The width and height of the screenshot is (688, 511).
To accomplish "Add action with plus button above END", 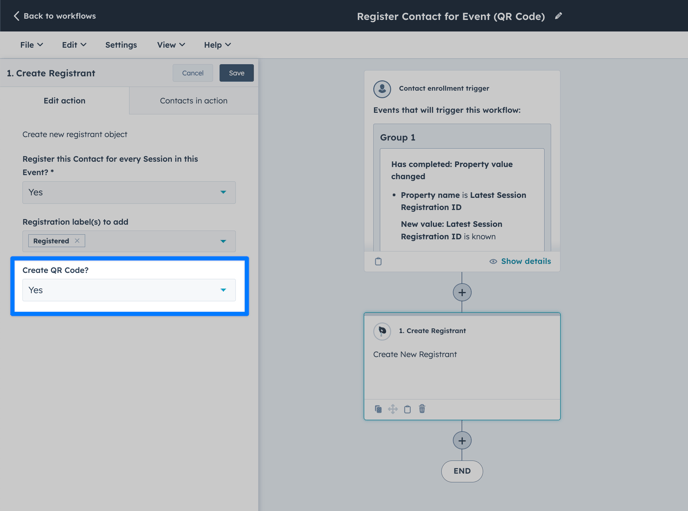I will point(462,440).
